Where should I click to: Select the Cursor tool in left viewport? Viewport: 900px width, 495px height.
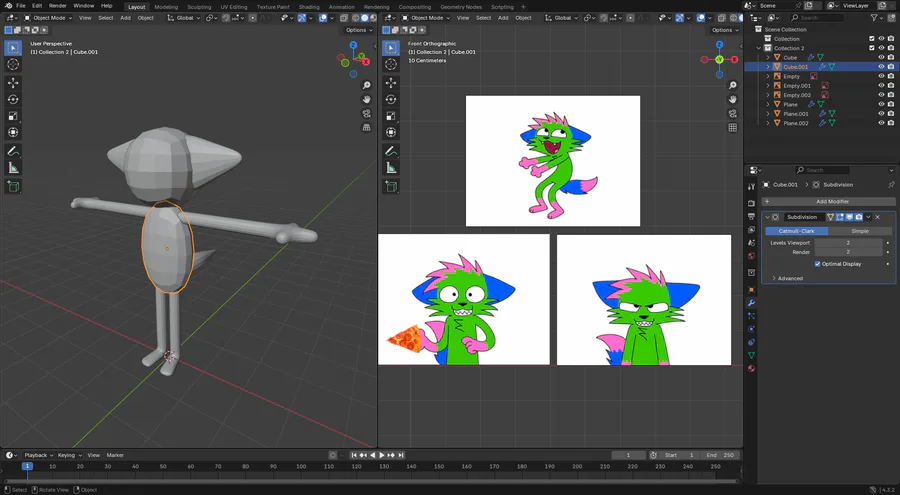(x=13, y=65)
